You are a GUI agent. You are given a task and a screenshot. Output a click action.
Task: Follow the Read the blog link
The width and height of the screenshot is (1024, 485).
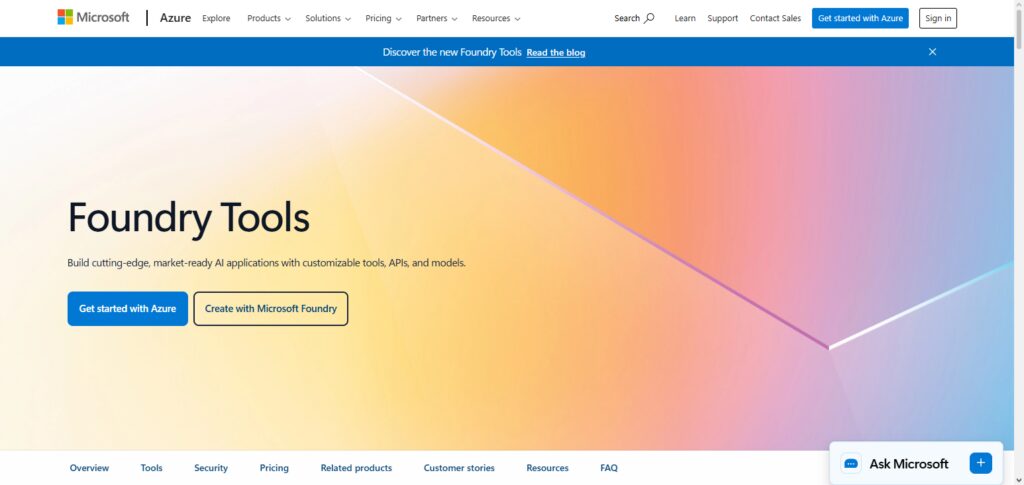[x=556, y=52]
